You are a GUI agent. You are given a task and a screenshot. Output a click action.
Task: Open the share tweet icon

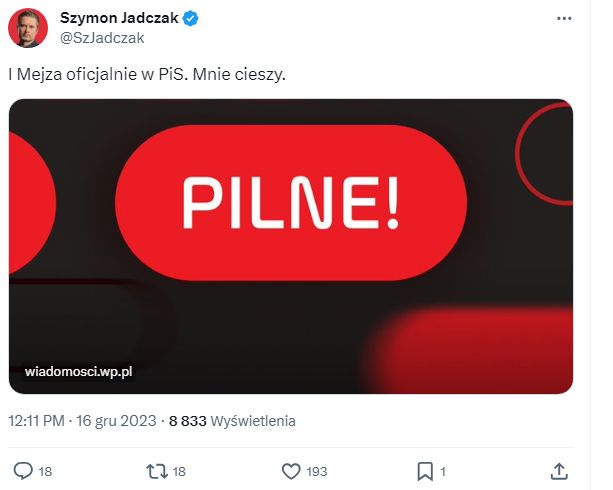point(561,470)
